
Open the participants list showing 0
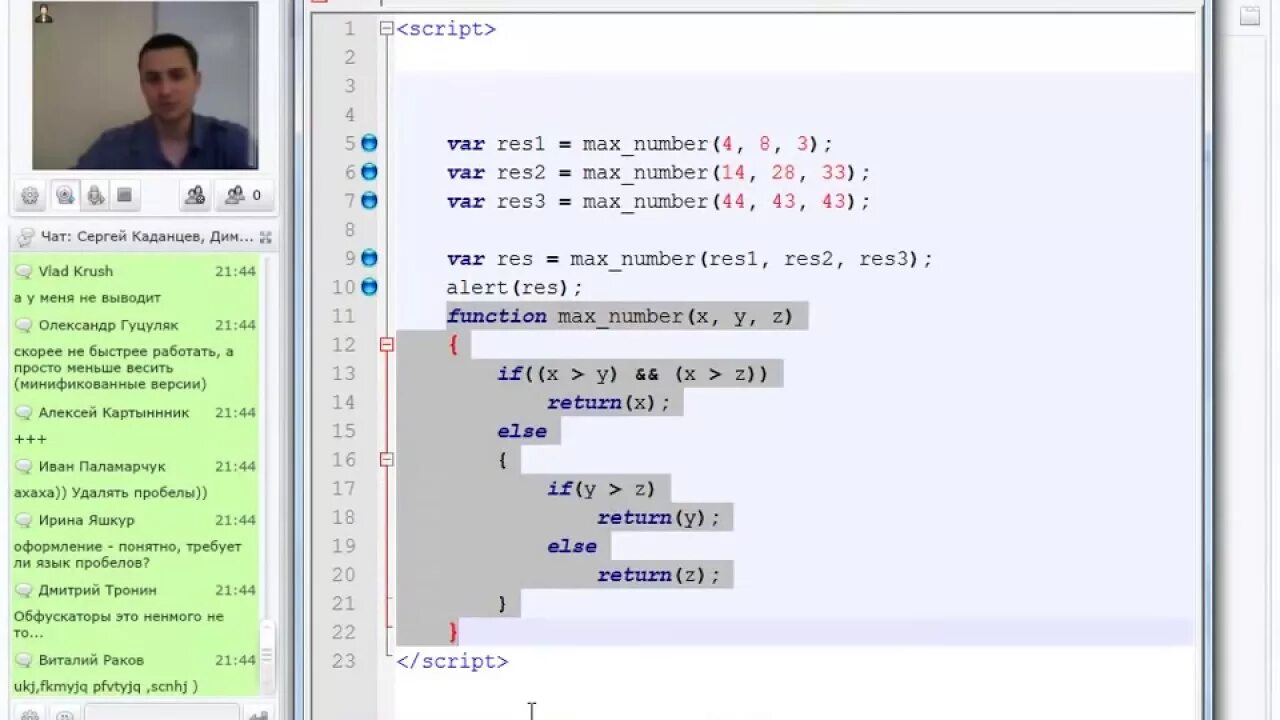[243, 196]
